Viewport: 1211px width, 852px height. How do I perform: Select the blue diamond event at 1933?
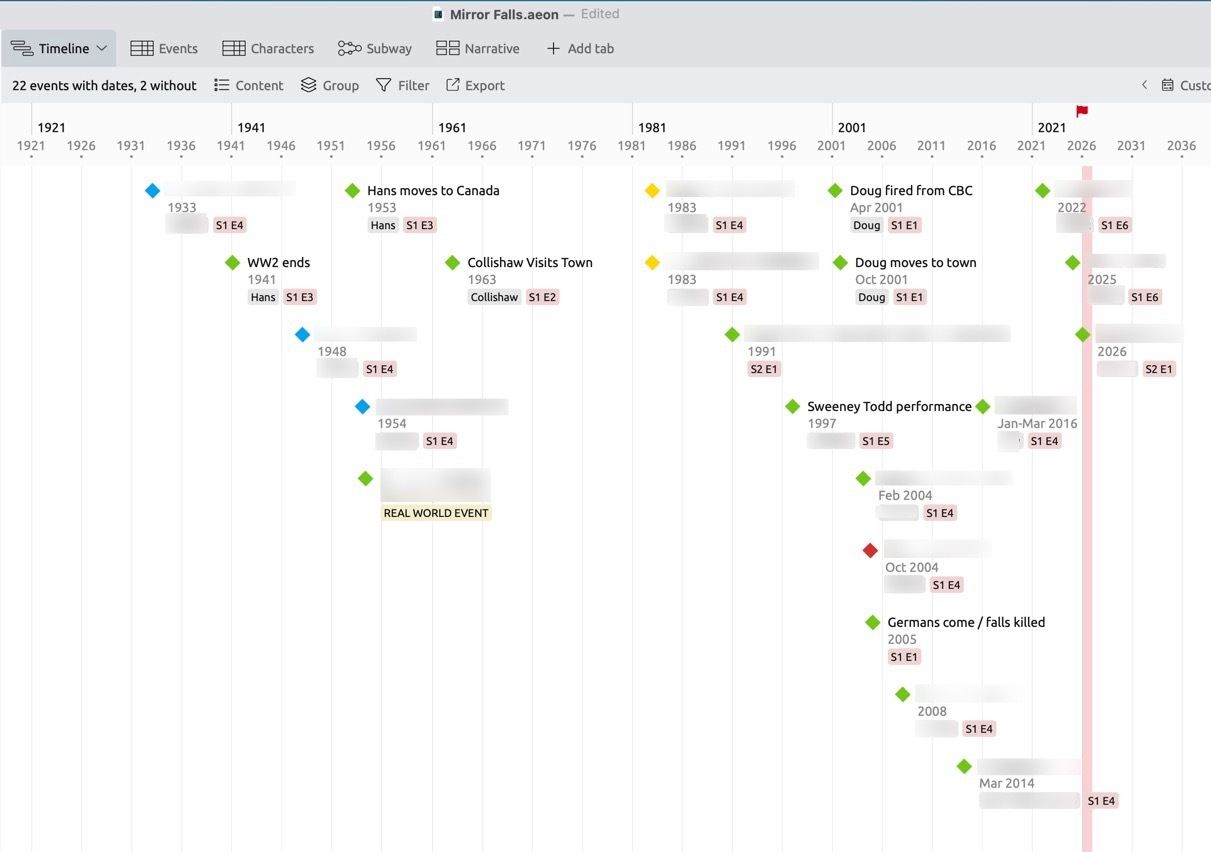[152, 190]
